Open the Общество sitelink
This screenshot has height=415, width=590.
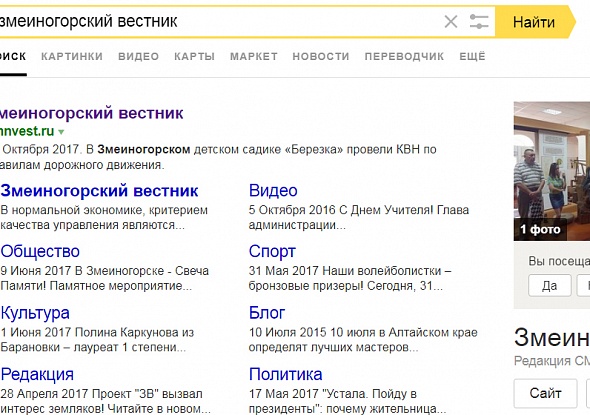click(x=40, y=252)
